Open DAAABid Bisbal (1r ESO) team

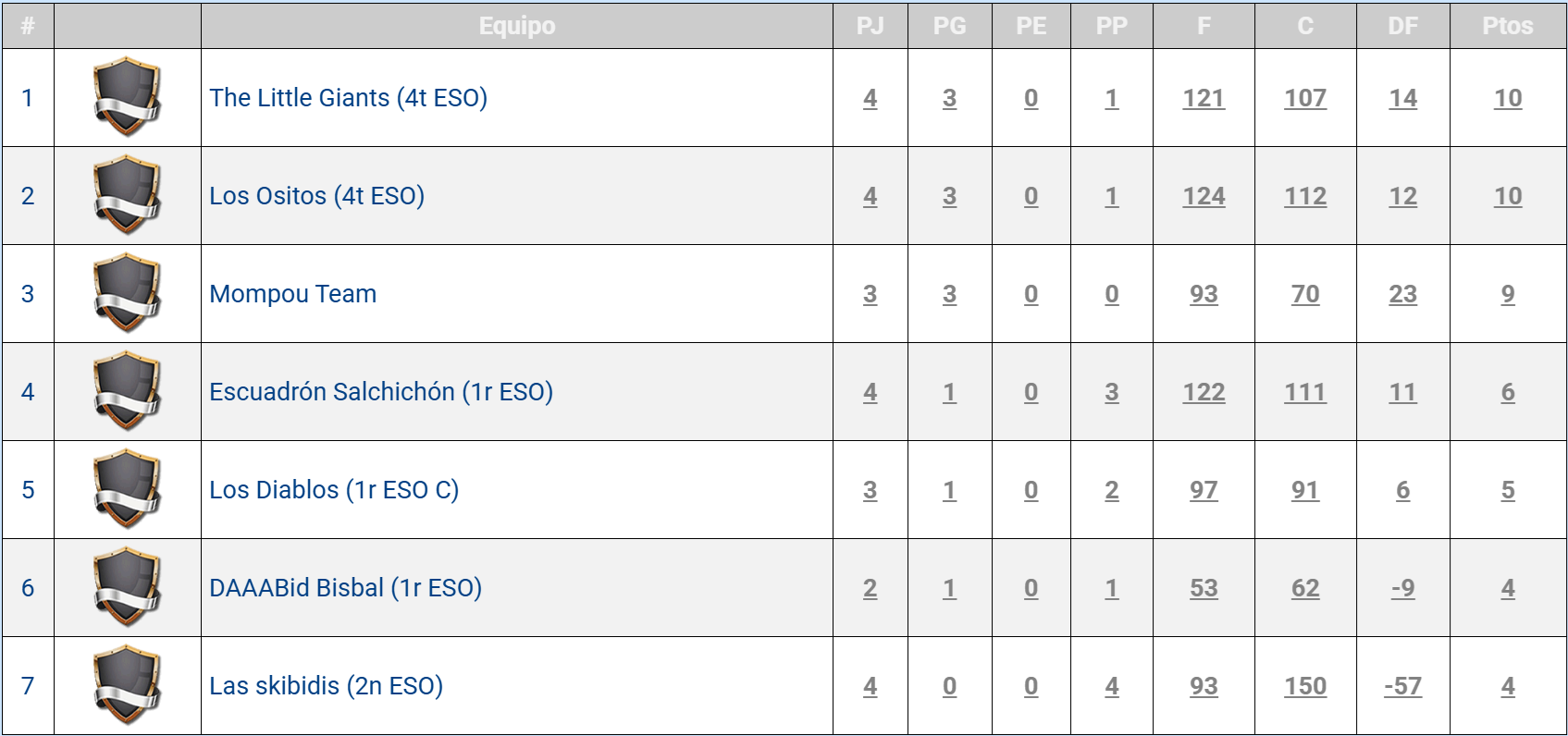click(x=345, y=588)
